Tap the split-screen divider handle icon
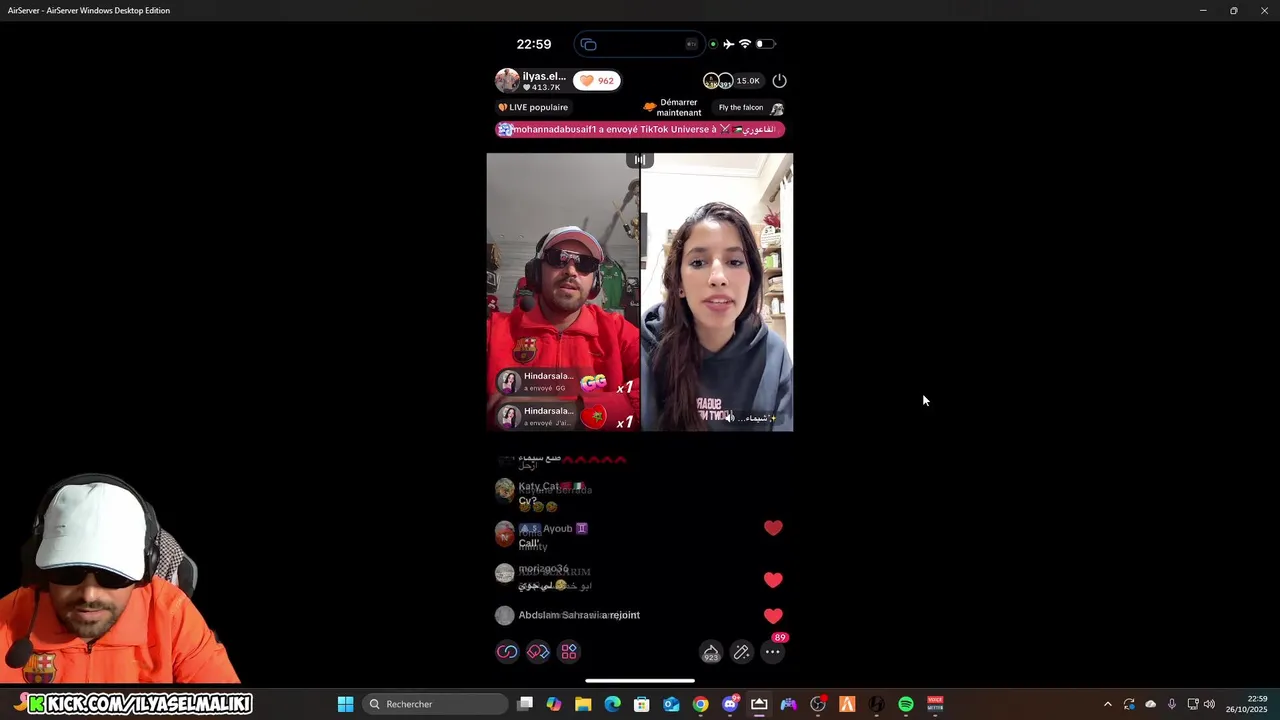Viewport: 1280px width, 720px height. (x=640, y=160)
